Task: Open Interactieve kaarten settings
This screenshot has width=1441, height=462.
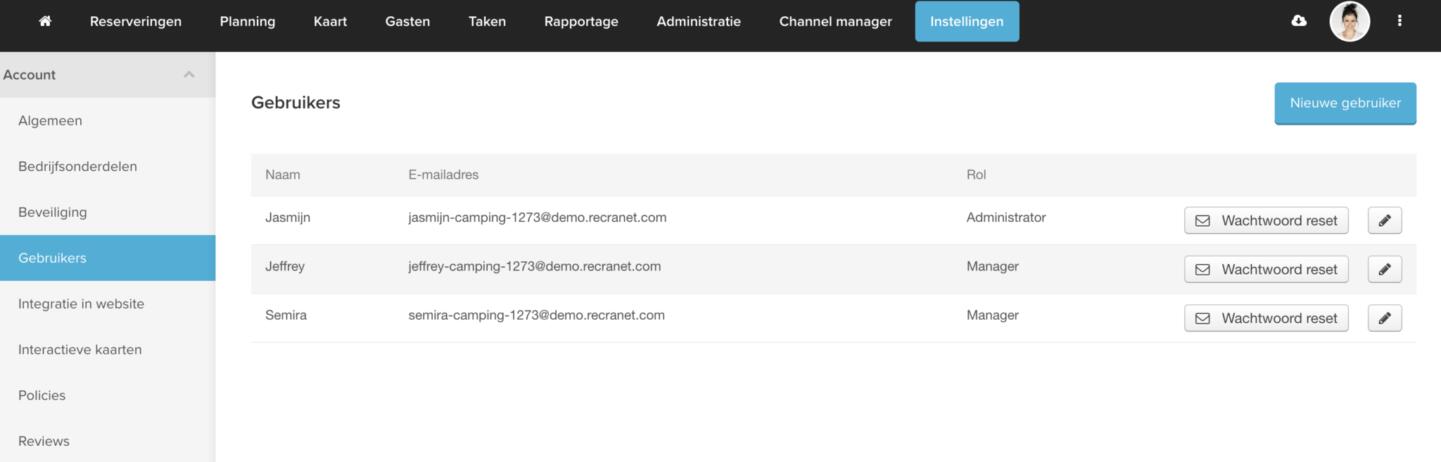Action: pyautogui.click(x=80, y=350)
